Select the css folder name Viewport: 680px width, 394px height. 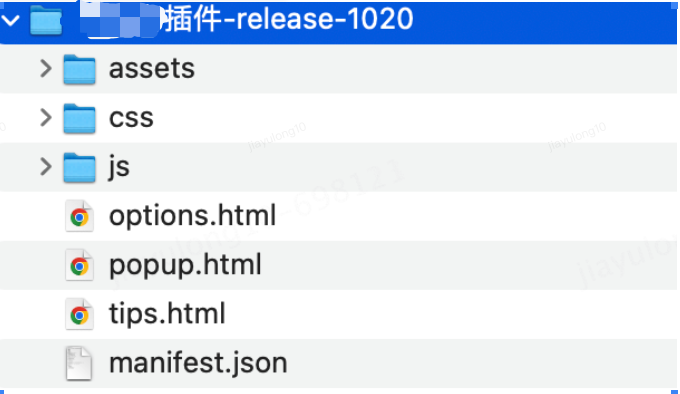tap(131, 118)
